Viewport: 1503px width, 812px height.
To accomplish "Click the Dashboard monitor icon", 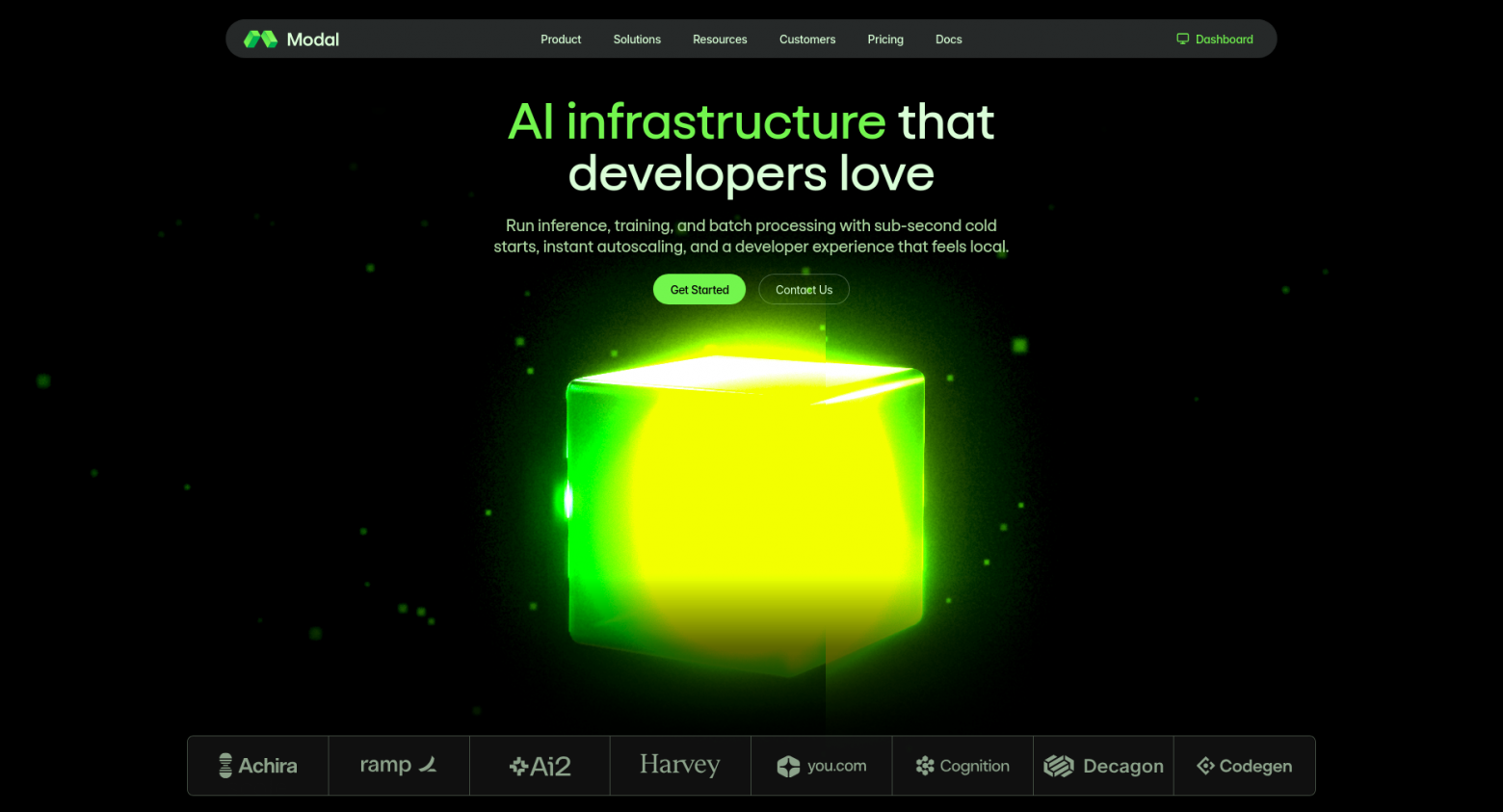I will coord(1182,39).
